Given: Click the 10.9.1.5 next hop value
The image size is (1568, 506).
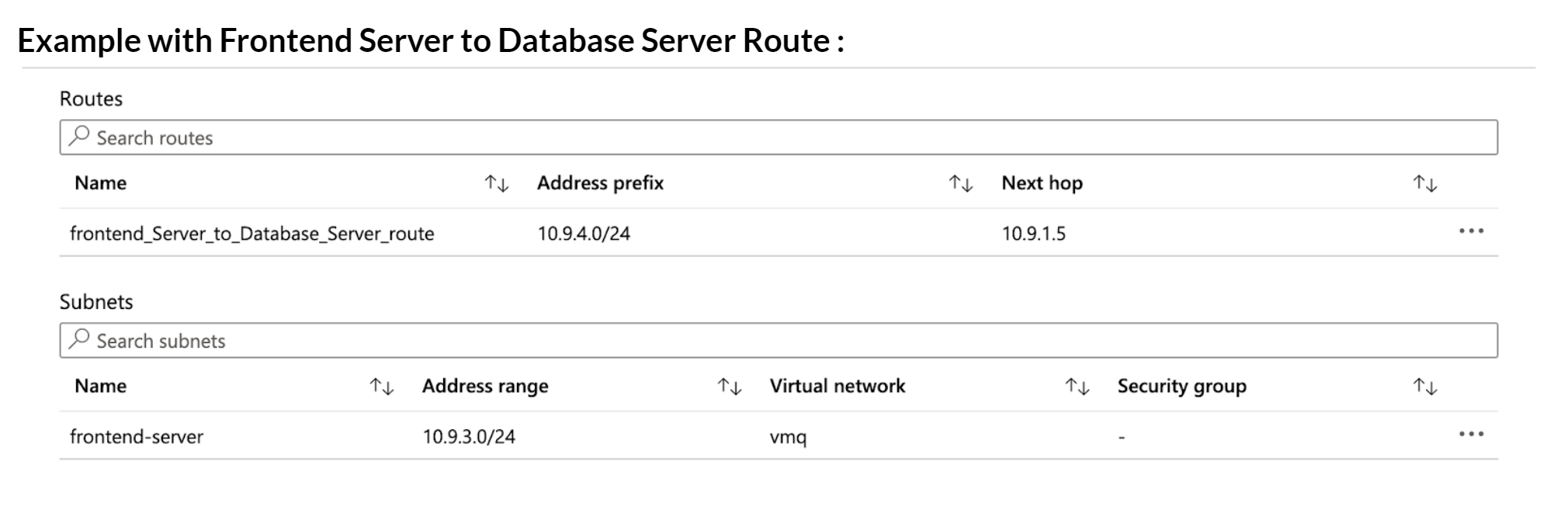Looking at the screenshot, I should coord(1033,234).
